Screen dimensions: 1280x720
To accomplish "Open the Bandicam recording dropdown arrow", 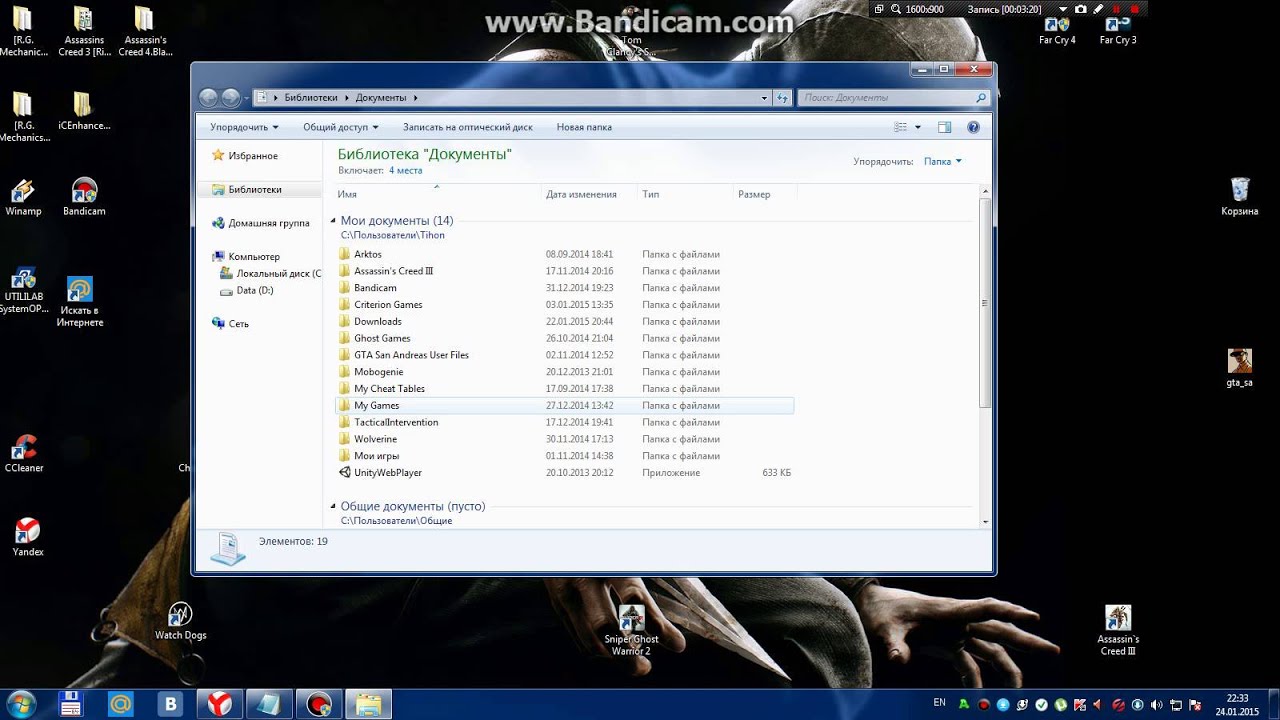I will (1063, 8).
